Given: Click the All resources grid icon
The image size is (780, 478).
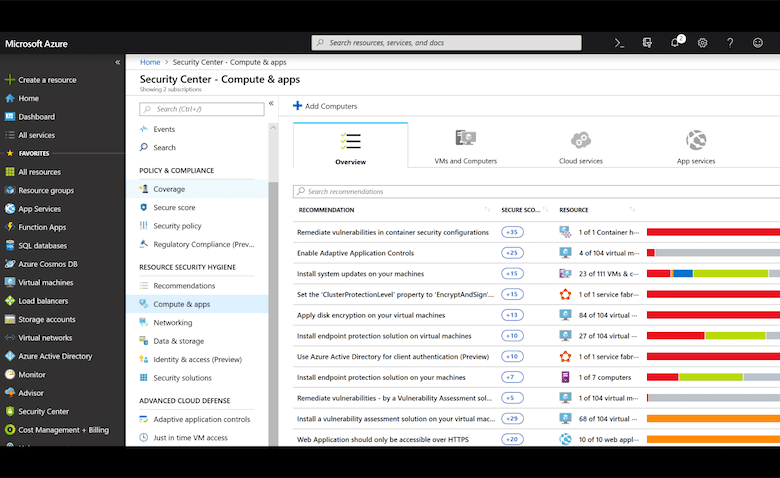Looking at the screenshot, I should [9, 172].
